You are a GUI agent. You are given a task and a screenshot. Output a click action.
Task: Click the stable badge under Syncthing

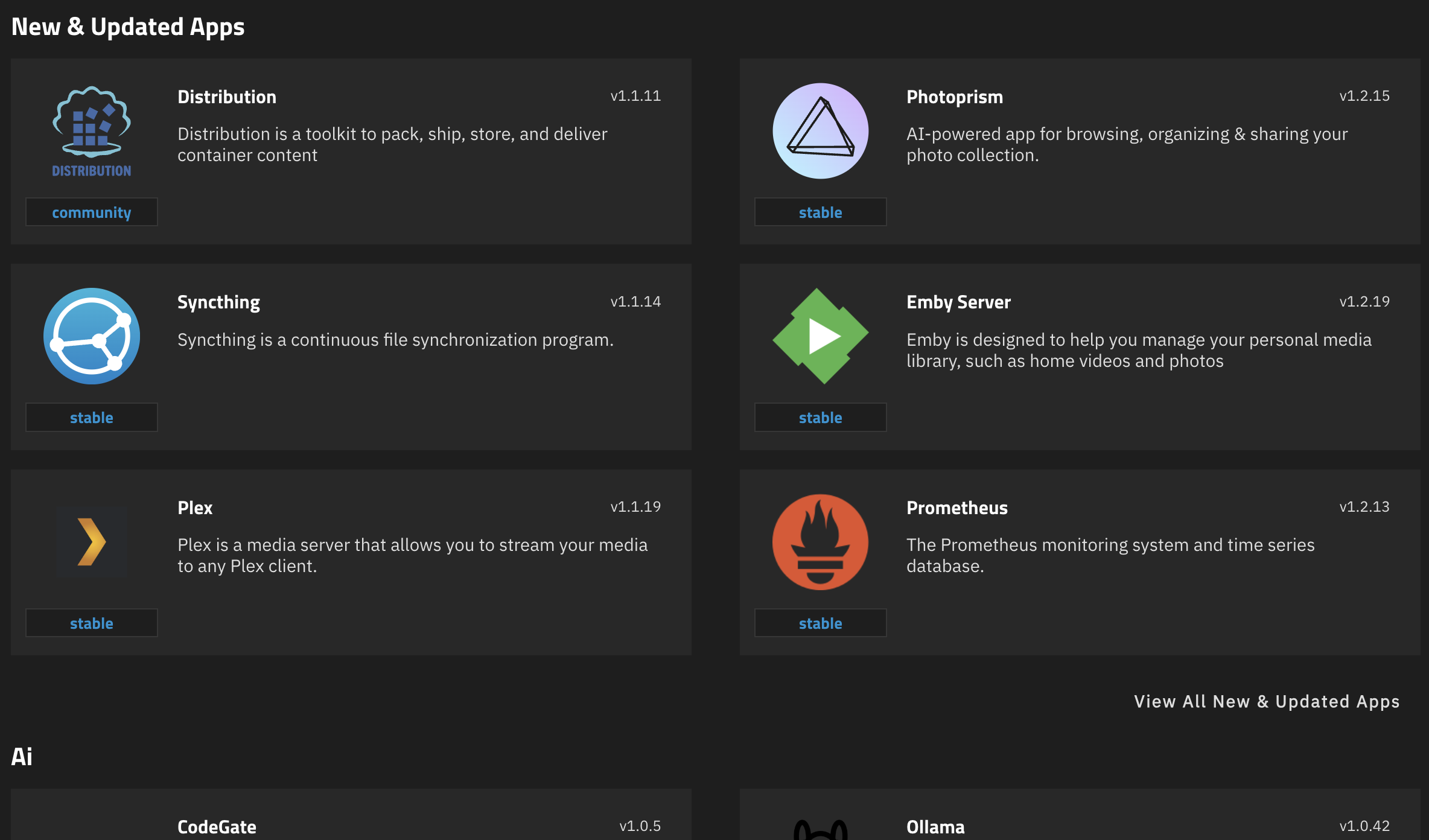[x=92, y=418]
